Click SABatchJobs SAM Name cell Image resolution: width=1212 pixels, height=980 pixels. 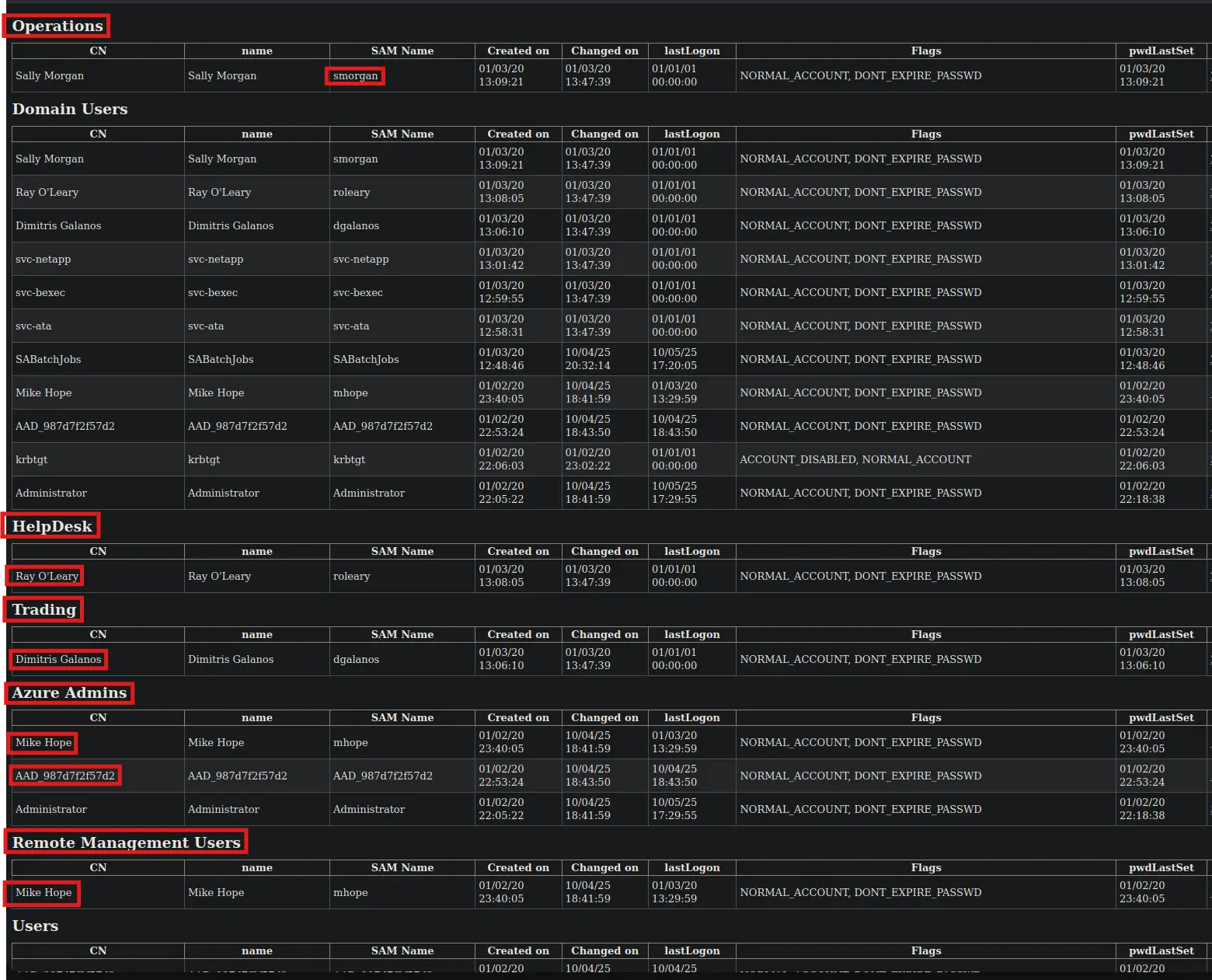pos(366,360)
